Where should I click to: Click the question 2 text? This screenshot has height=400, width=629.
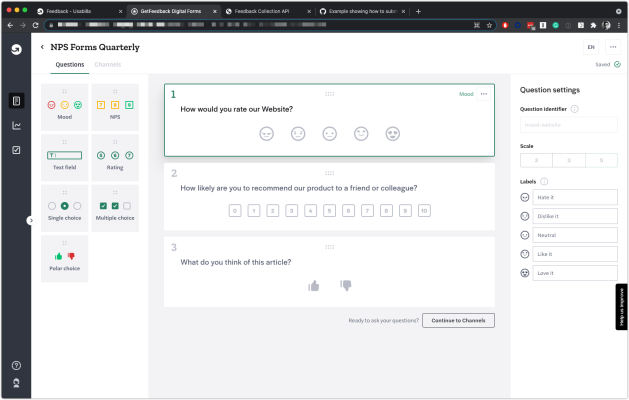tap(299, 188)
